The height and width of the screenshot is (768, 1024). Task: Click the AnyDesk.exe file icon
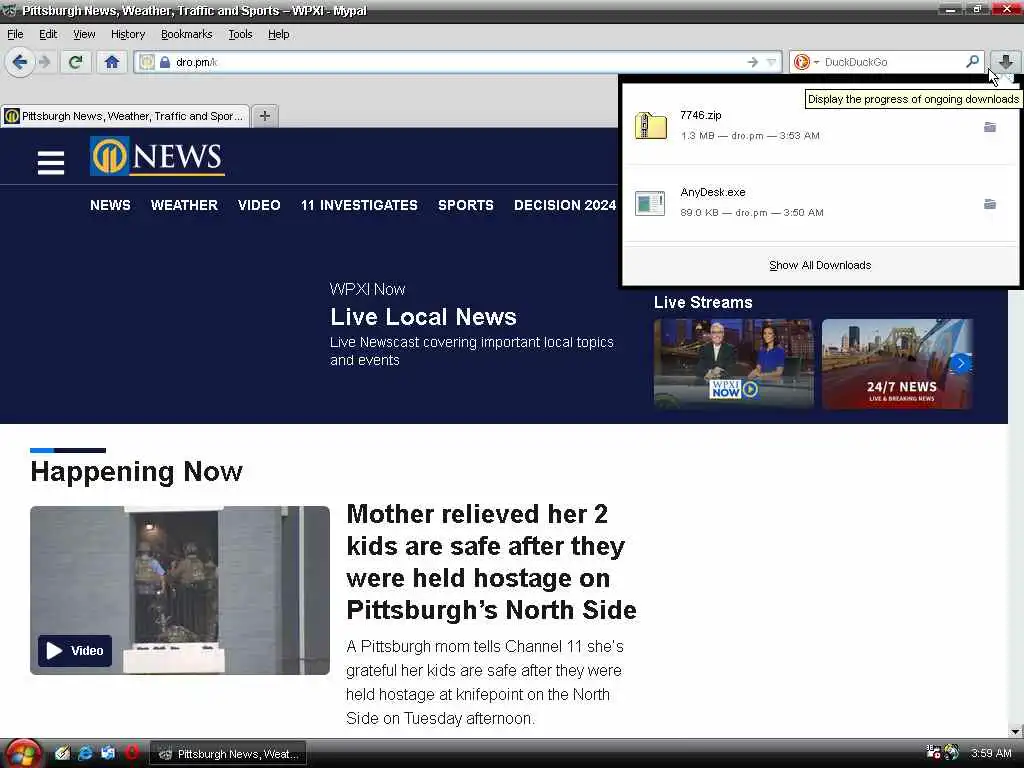(650, 203)
